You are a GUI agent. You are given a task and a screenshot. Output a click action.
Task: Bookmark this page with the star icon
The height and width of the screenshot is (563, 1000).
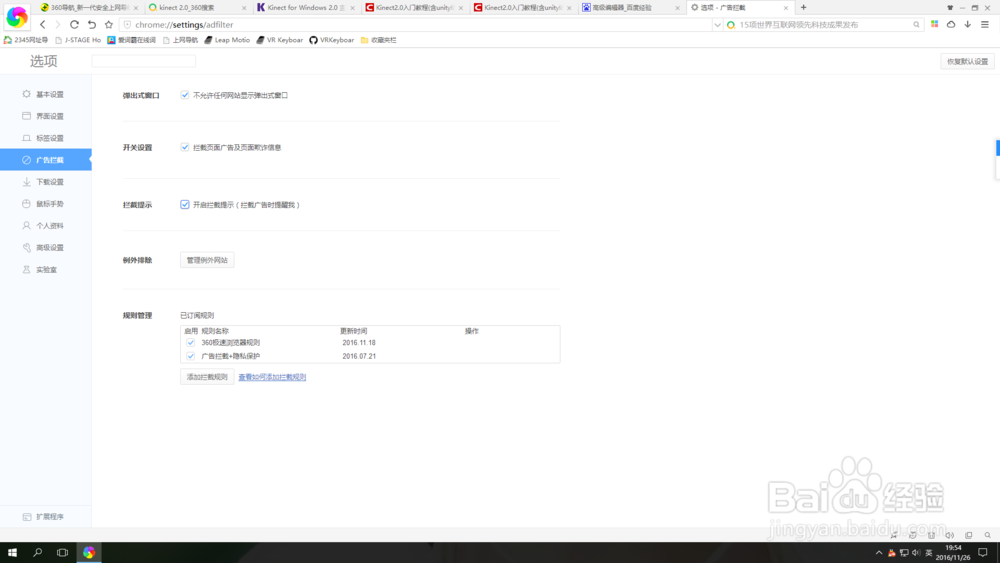(108, 24)
